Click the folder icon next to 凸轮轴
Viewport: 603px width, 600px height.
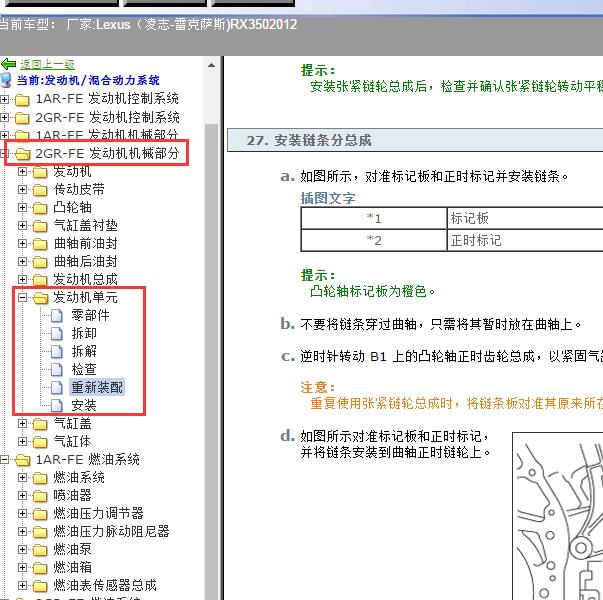tap(40, 208)
